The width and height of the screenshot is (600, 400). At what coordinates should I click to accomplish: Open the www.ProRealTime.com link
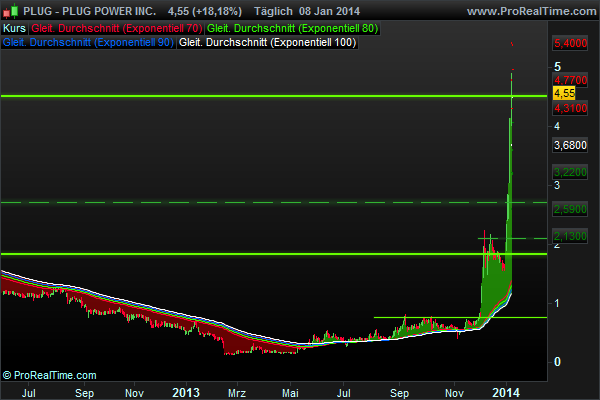click(x=532, y=11)
